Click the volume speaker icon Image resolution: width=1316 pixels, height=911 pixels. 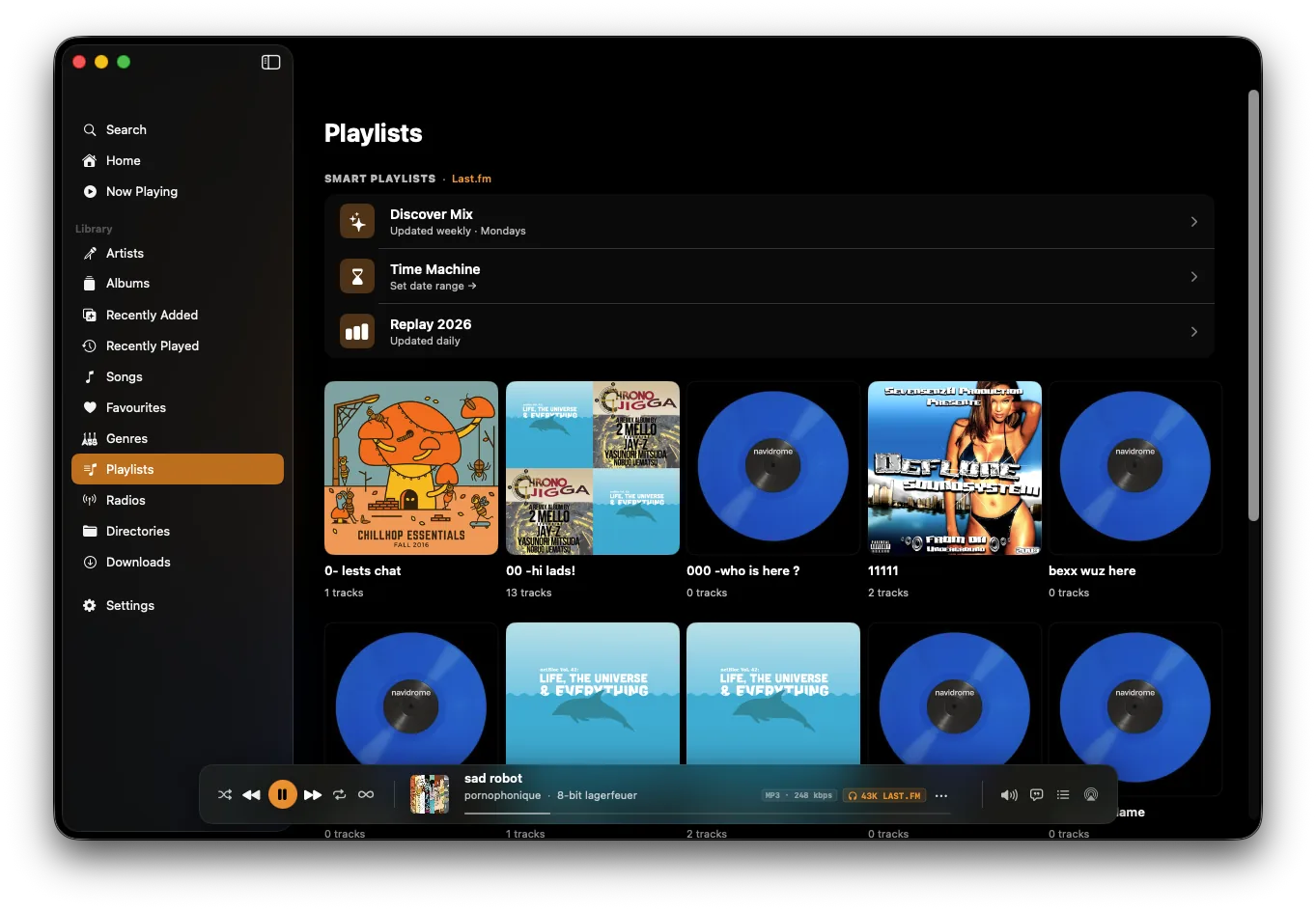tap(1009, 795)
